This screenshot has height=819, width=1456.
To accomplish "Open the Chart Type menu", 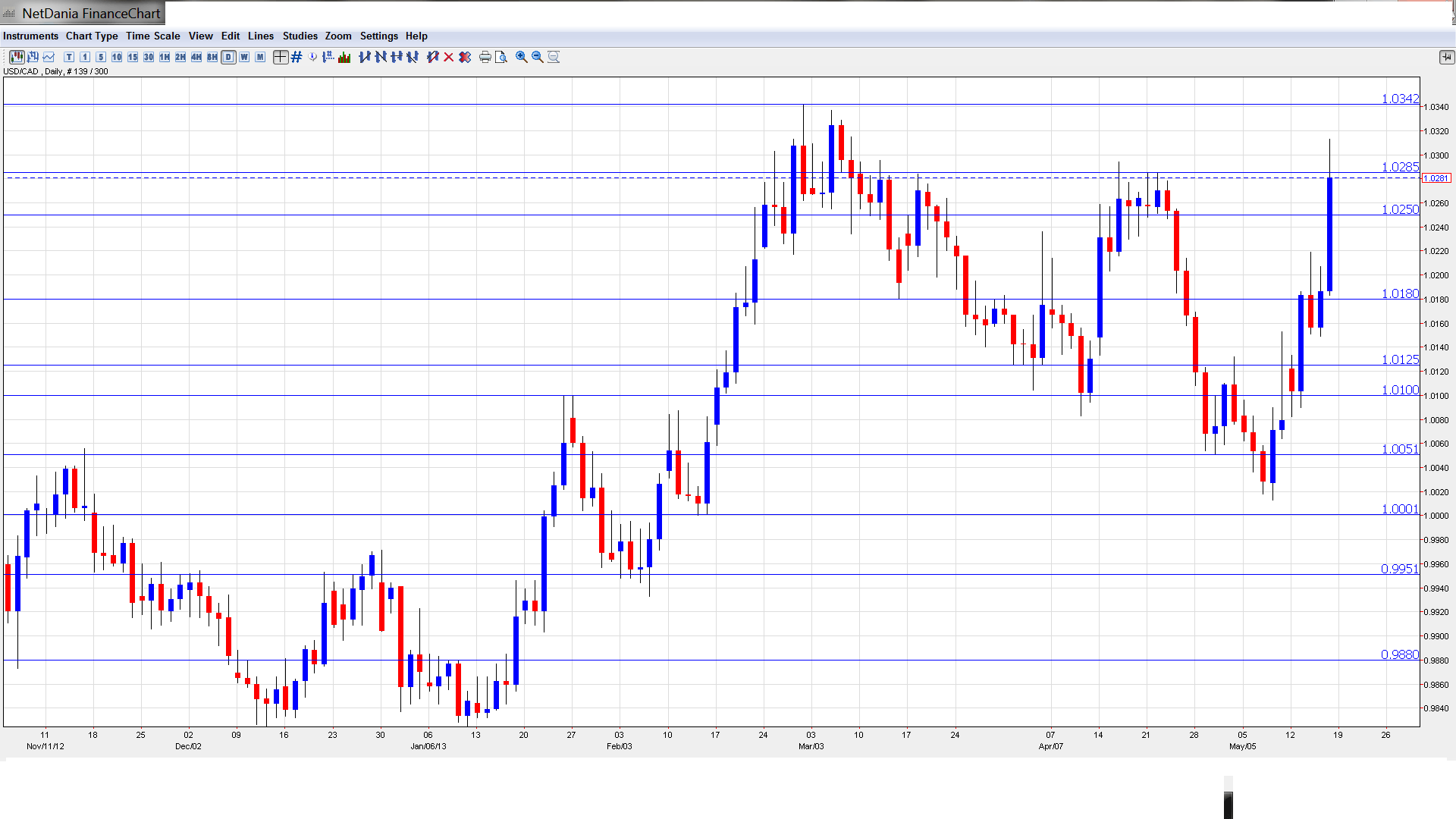I will click(x=92, y=36).
